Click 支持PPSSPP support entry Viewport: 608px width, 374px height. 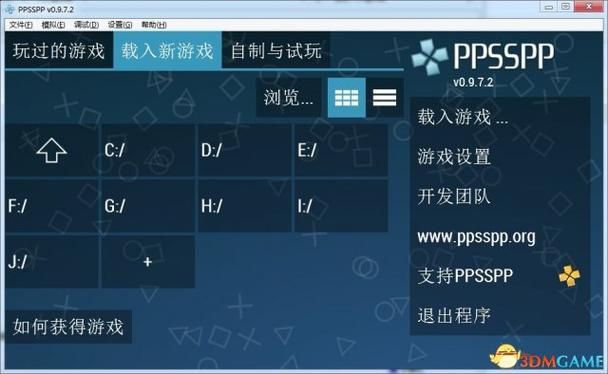[x=500, y=276]
